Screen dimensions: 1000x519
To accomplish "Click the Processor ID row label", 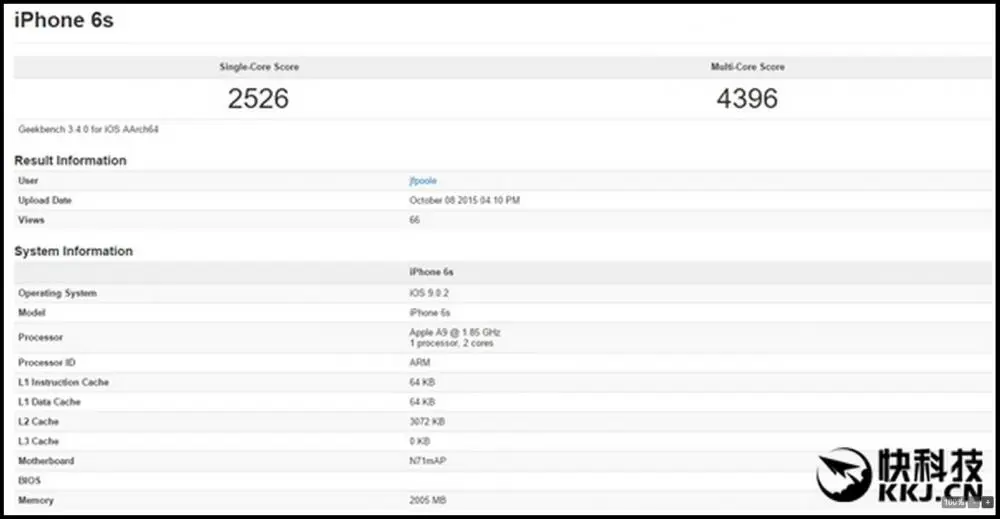I will click(47, 363).
